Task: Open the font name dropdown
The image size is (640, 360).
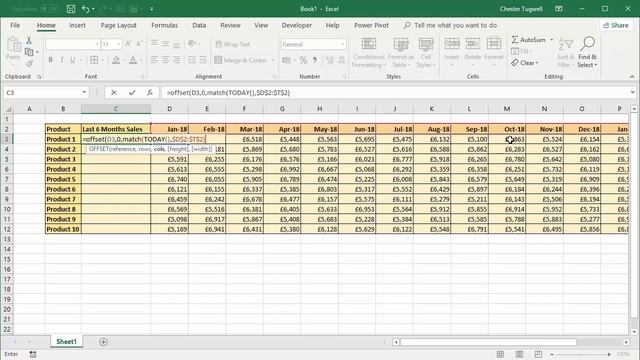Action: pyautogui.click(x=97, y=44)
